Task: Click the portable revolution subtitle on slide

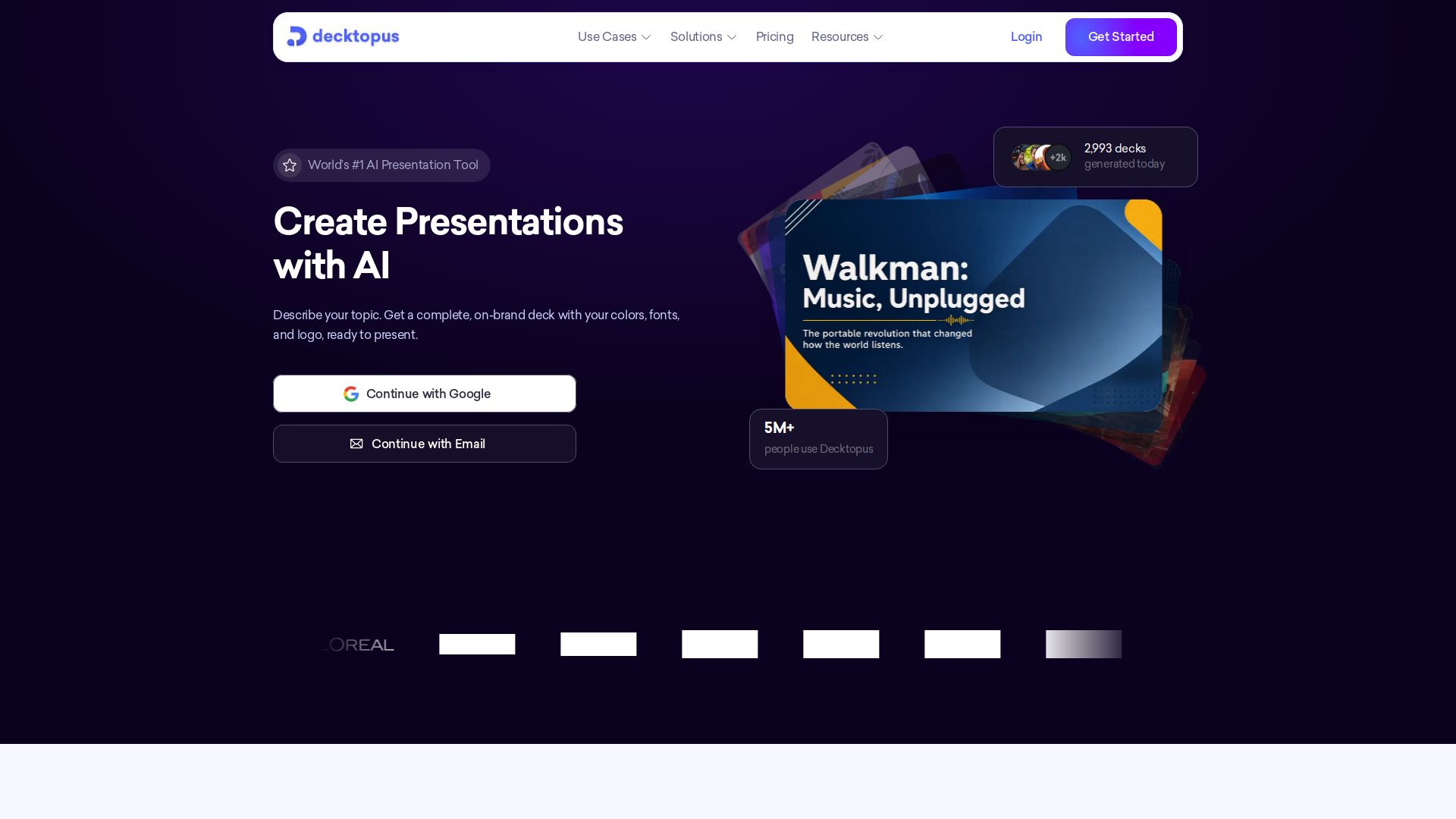Action: 887,339
